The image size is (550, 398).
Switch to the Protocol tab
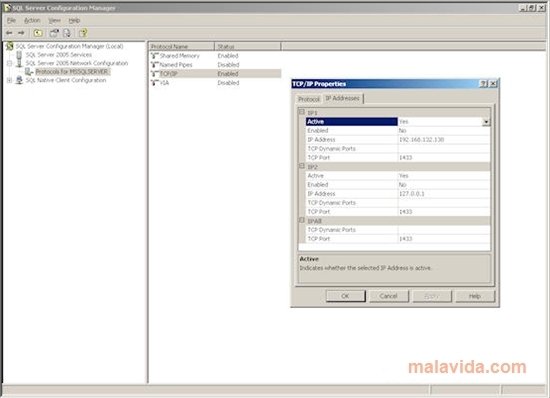(x=309, y=99)
